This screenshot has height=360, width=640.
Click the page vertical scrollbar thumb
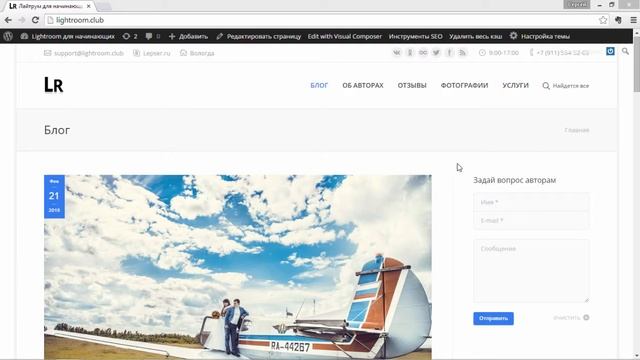636,65
